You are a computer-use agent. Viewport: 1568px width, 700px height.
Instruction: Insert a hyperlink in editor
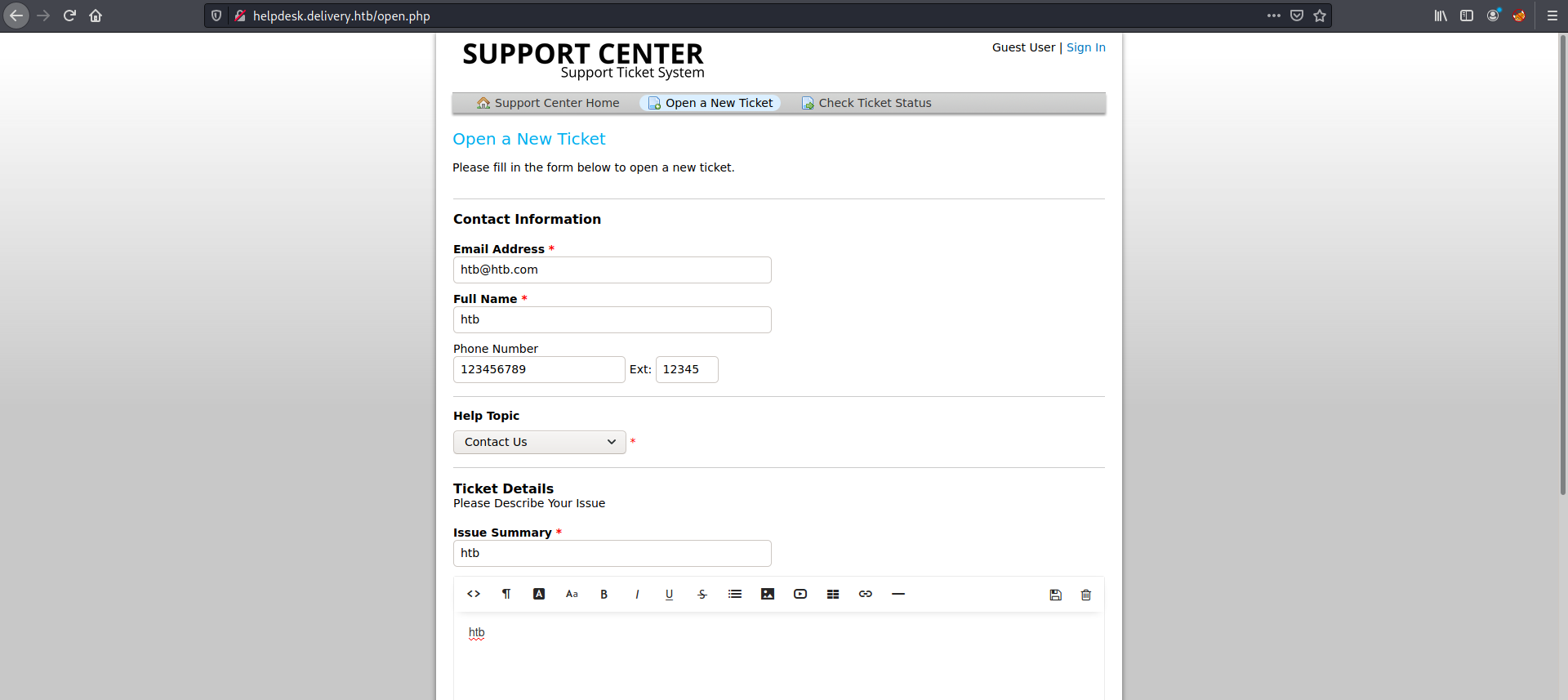(x=866, y=594)
